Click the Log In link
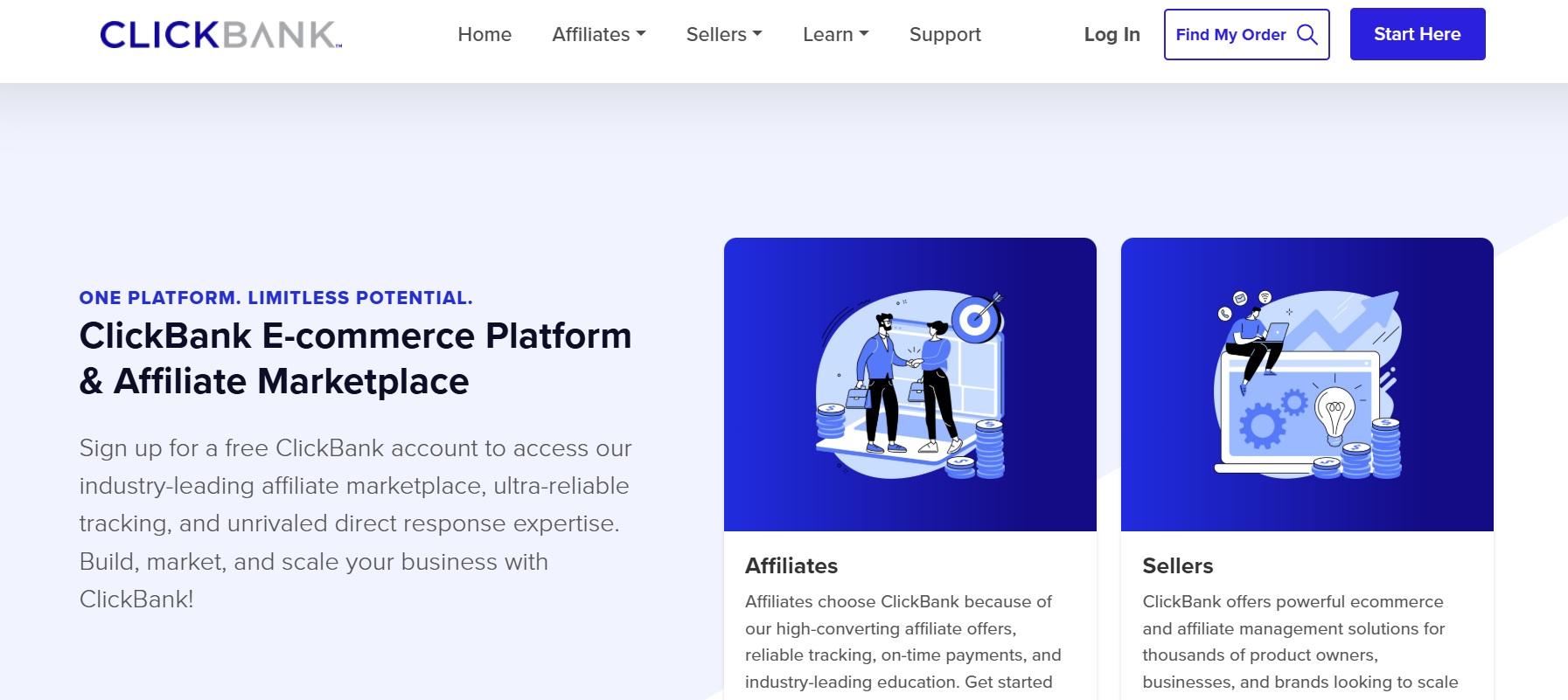The width and height of the screenshot is (1568, 700). [1112, 34]
